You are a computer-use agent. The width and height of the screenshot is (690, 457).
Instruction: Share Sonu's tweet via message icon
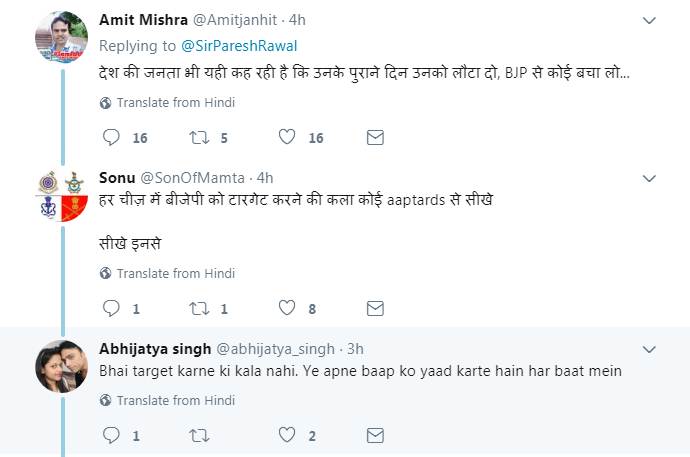(x=376, y=308)
